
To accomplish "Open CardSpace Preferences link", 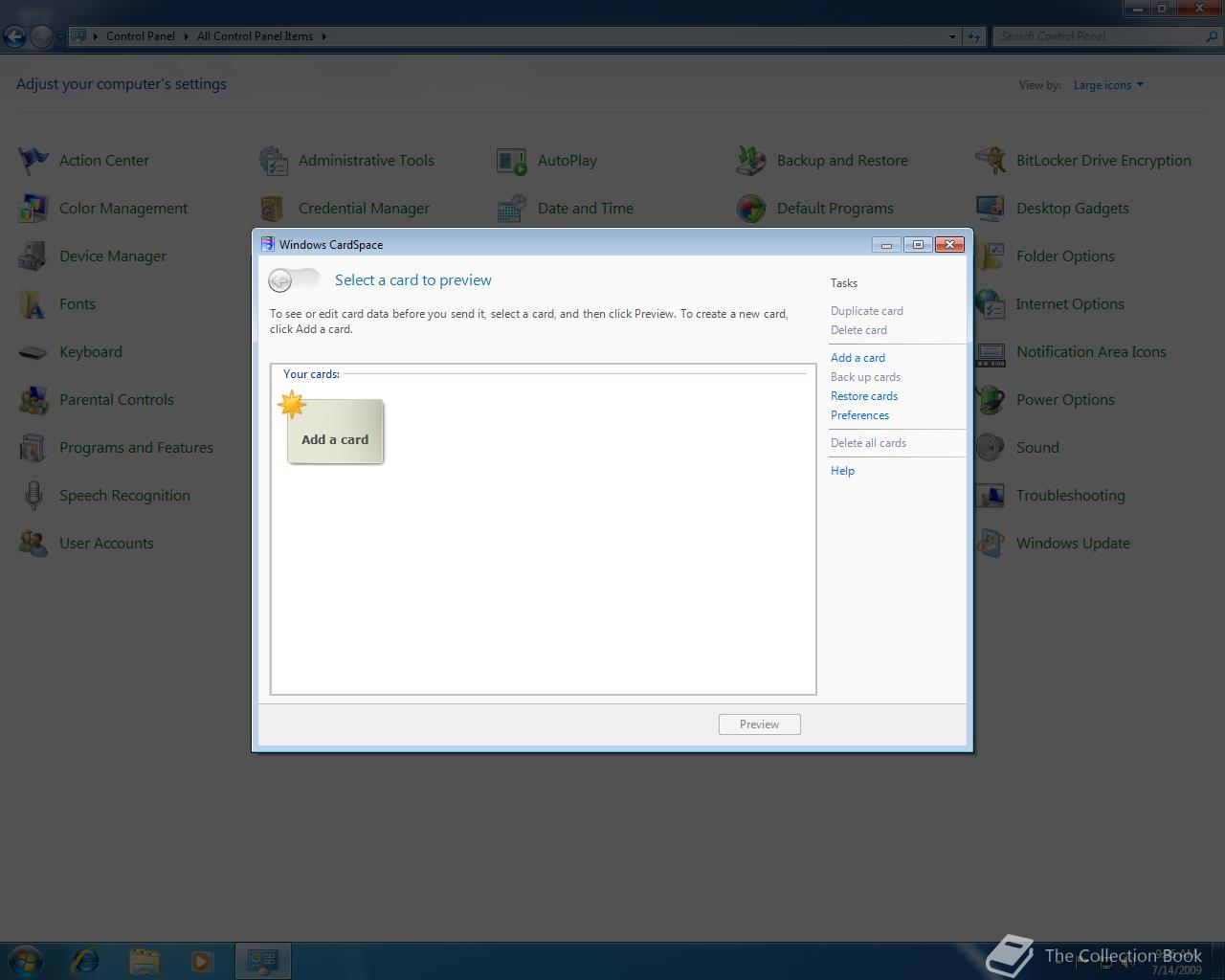I will coord(859,415).
